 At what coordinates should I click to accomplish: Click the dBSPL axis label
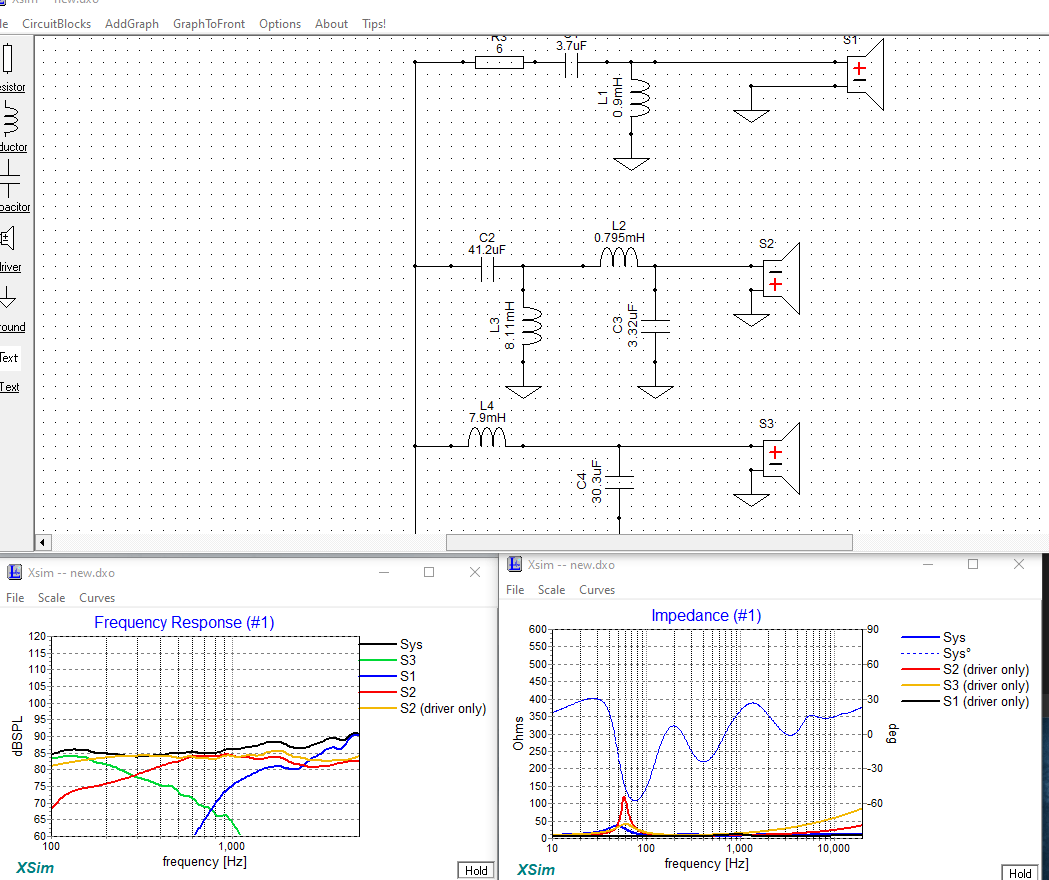click(18, 736)
